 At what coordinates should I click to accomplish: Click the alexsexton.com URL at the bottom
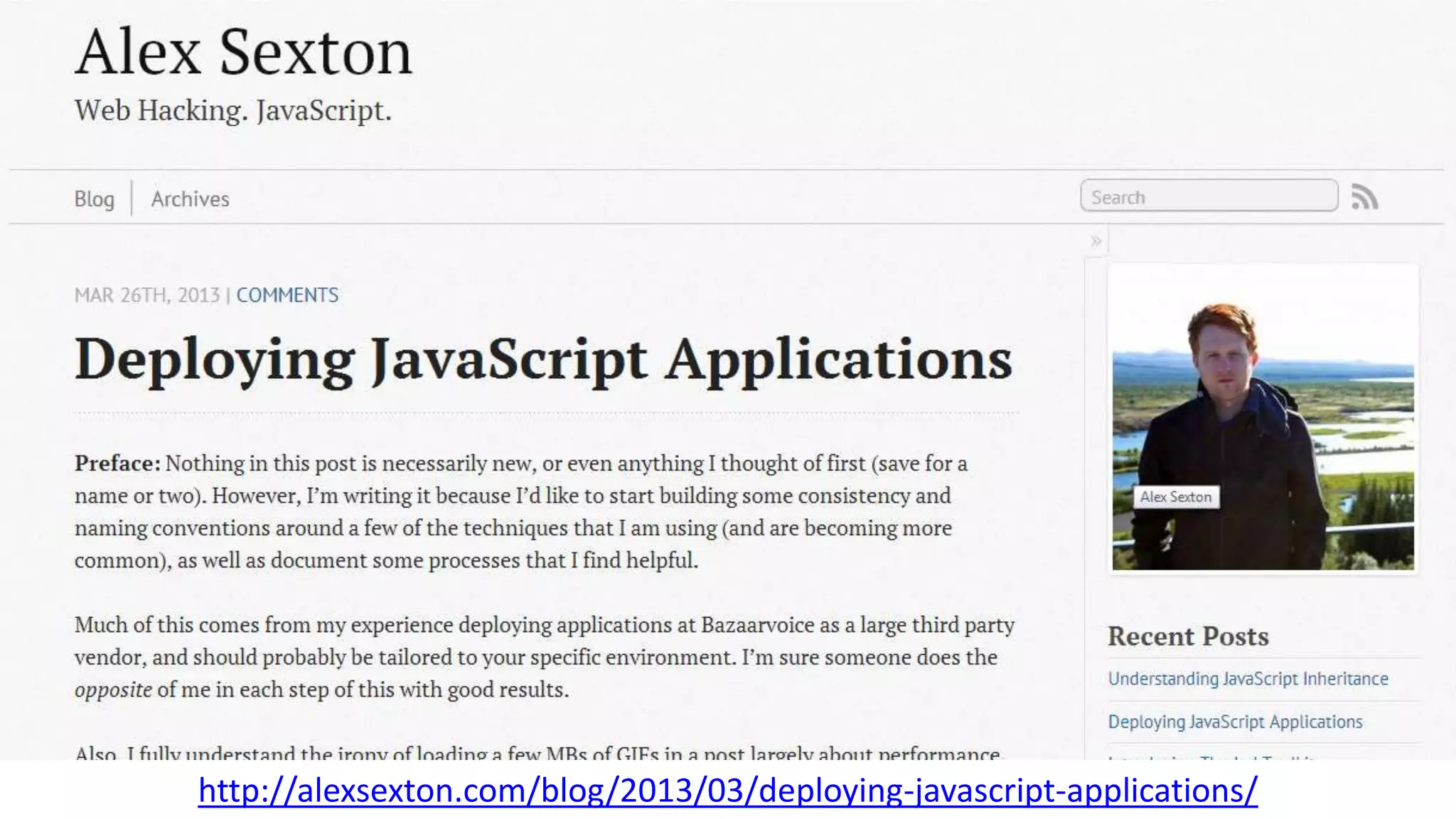click(x=727, y=791)
